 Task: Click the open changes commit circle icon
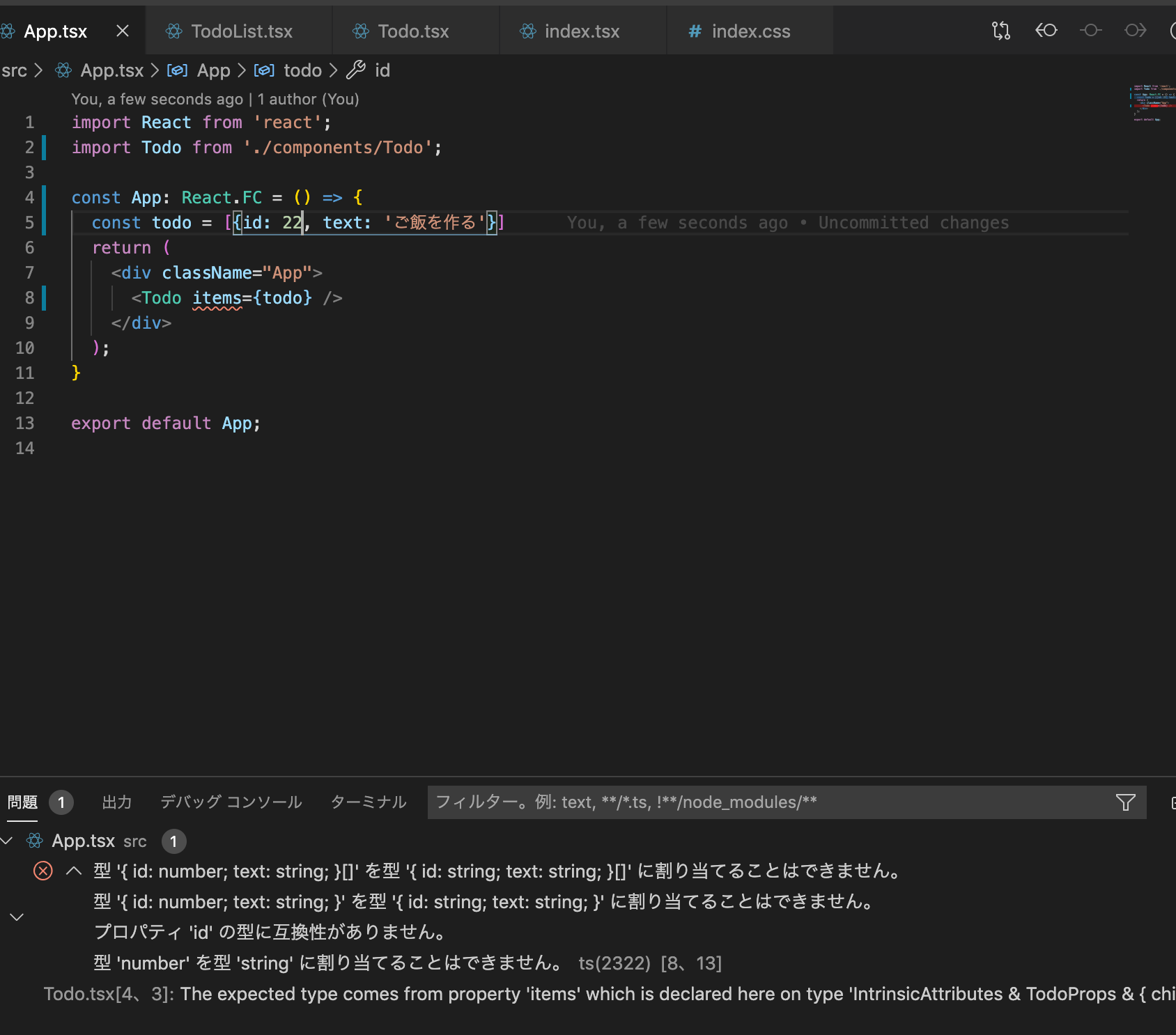click(x=1090, y=31)
